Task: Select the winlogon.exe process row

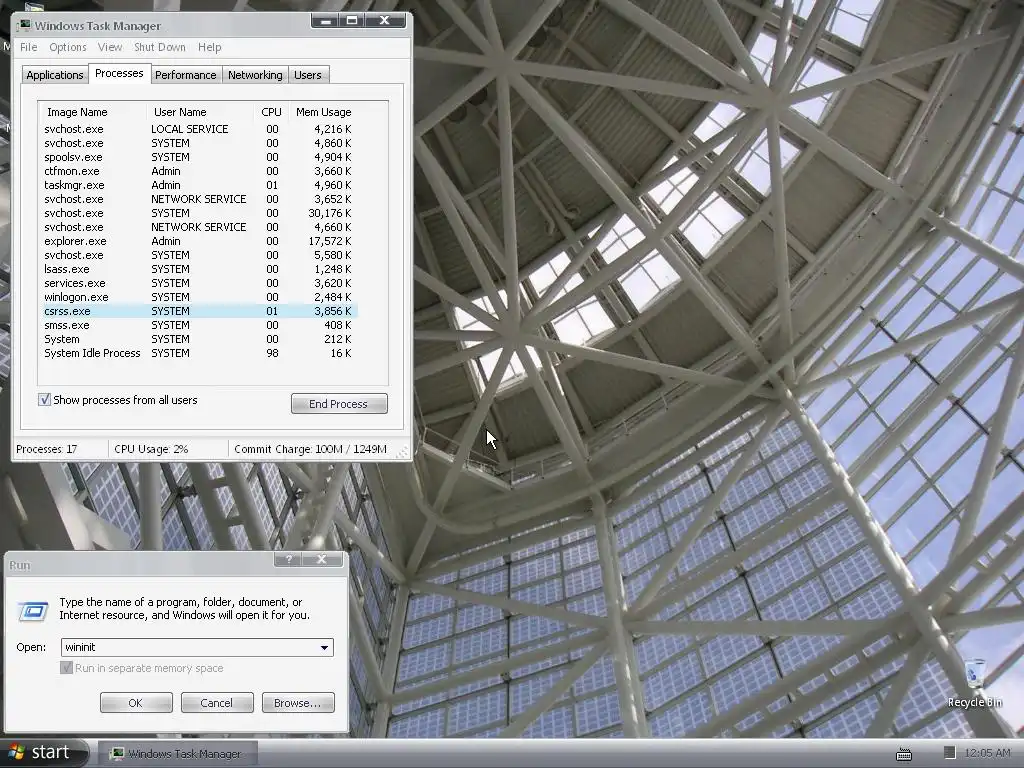Action: coord(198,297)
